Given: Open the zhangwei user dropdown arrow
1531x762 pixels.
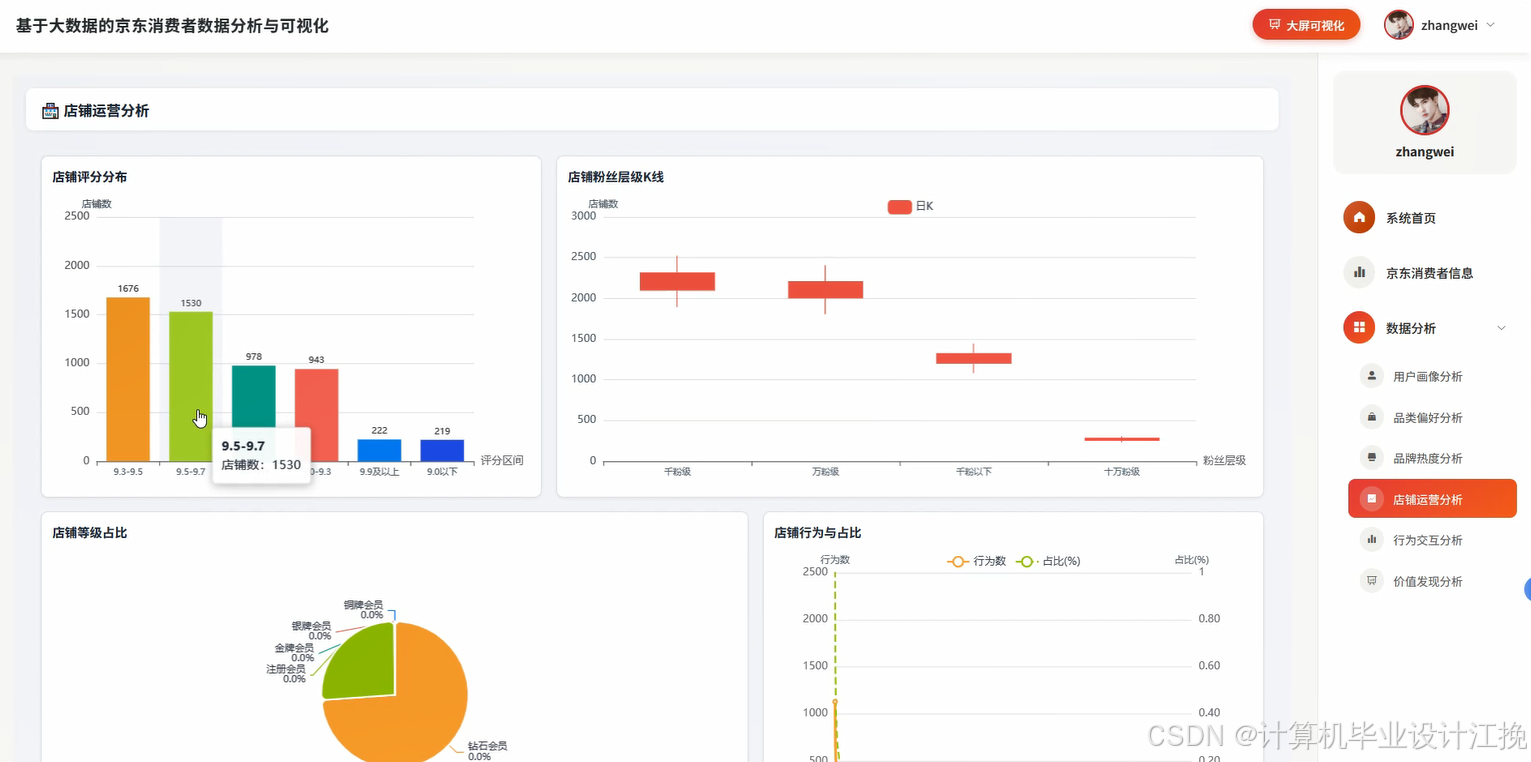Looking at the screenshot, I should coord(1491,25).
